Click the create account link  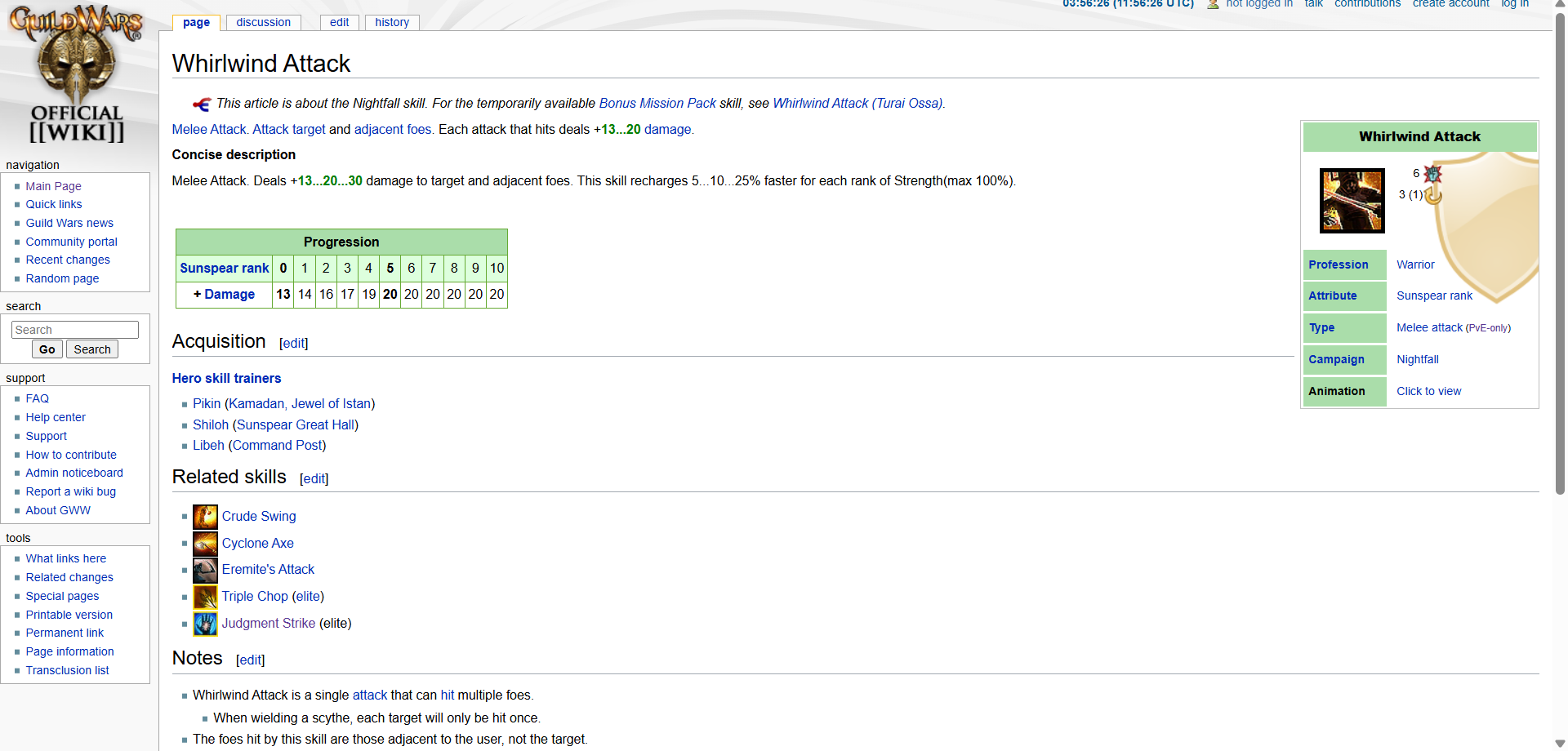point(1450,4)
